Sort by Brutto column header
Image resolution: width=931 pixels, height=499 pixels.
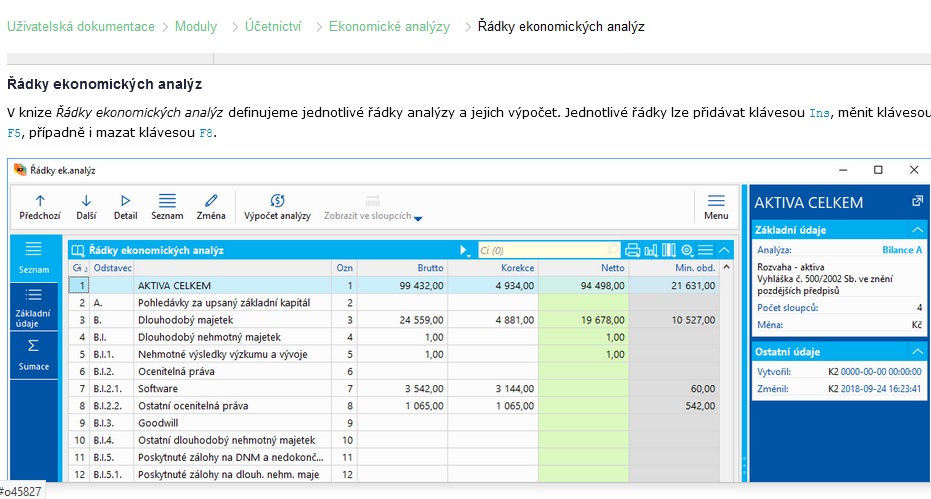coord(402,268)
